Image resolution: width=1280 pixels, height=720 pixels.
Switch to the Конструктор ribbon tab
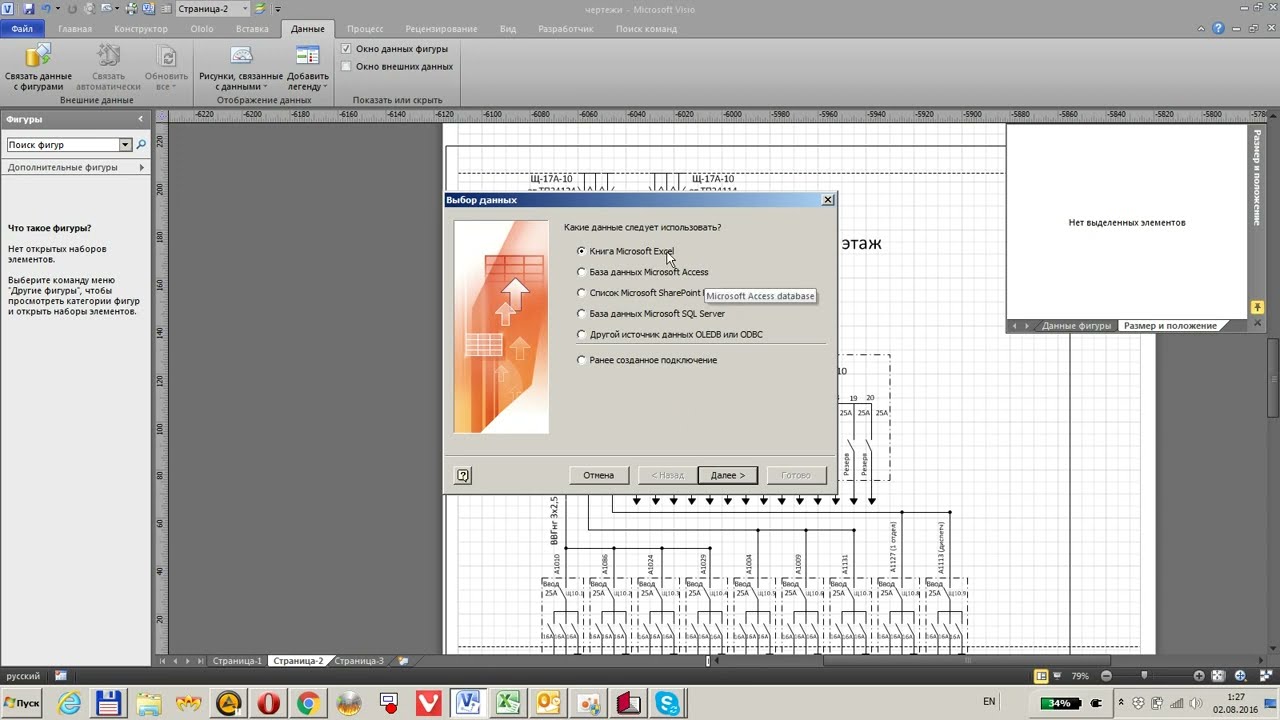click(141, 29)
